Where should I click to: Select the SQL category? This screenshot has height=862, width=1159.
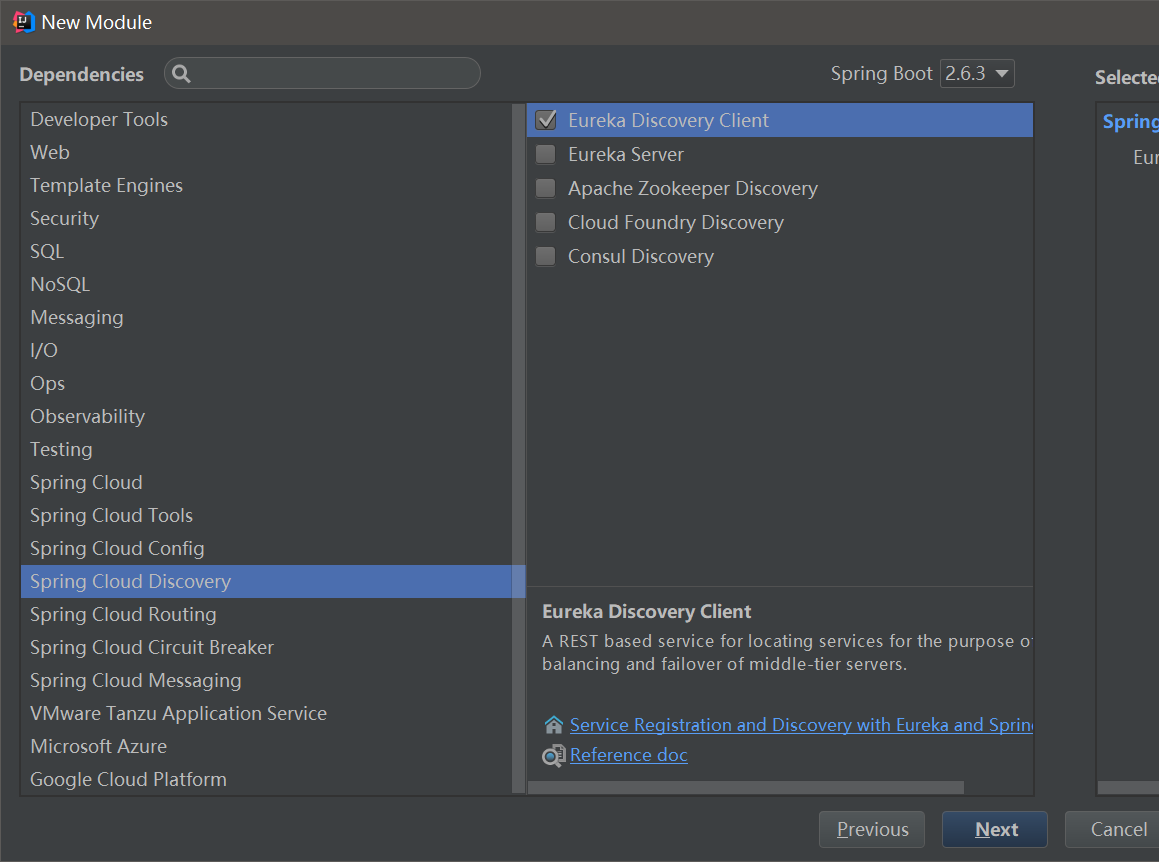266,251
